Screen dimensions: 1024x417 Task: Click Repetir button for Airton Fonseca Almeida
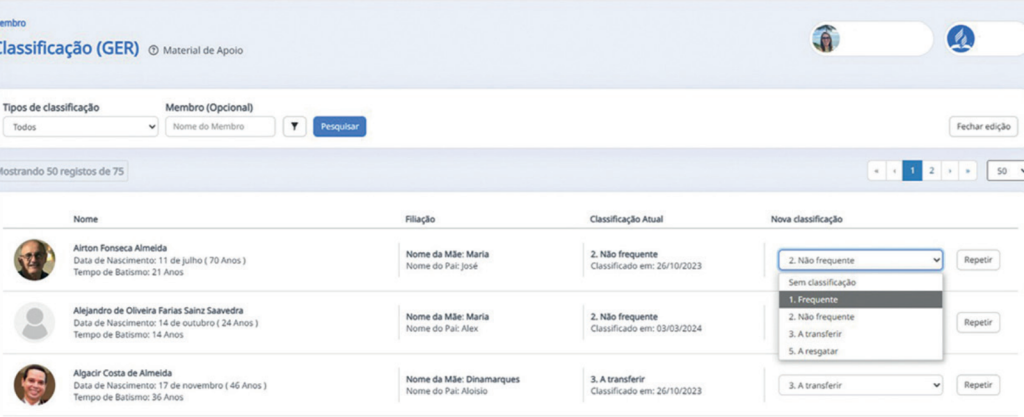pos(977,260)
